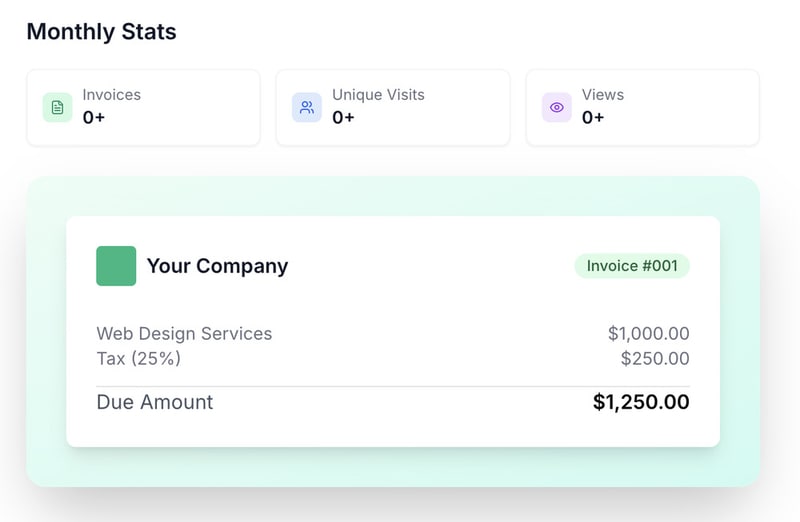Viewport: 800px width, 522px height.
Task: Select the Web Design Services line item
Action: [184, 334]
